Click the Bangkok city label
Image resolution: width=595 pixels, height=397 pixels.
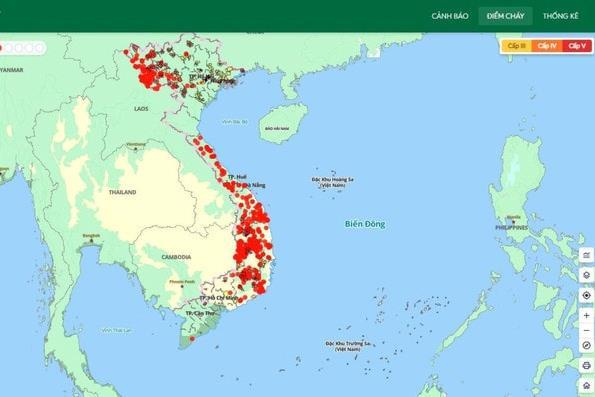pyautogui.click(x=91, y=236)
